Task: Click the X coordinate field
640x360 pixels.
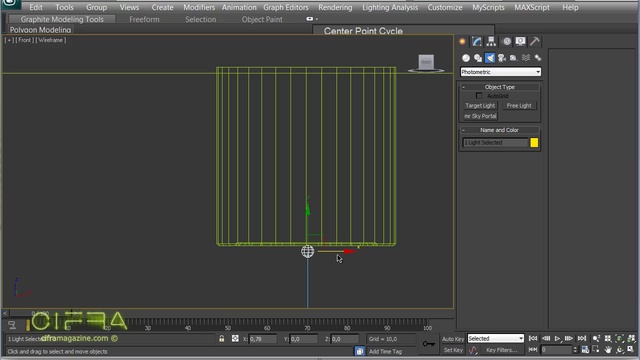Action: click(262, 339)
